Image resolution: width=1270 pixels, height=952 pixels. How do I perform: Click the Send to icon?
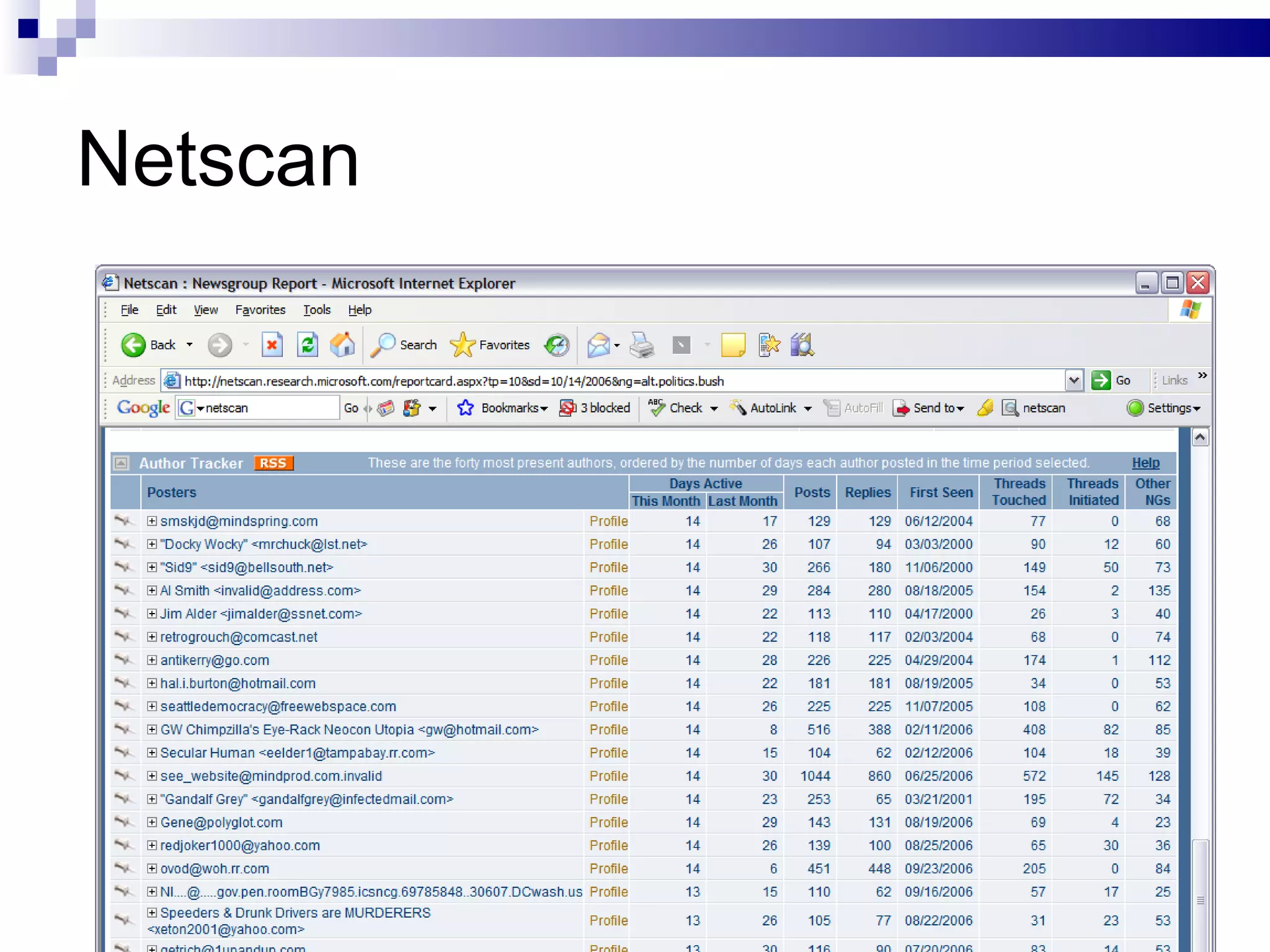pyautogui.click(x=901, y=408)
